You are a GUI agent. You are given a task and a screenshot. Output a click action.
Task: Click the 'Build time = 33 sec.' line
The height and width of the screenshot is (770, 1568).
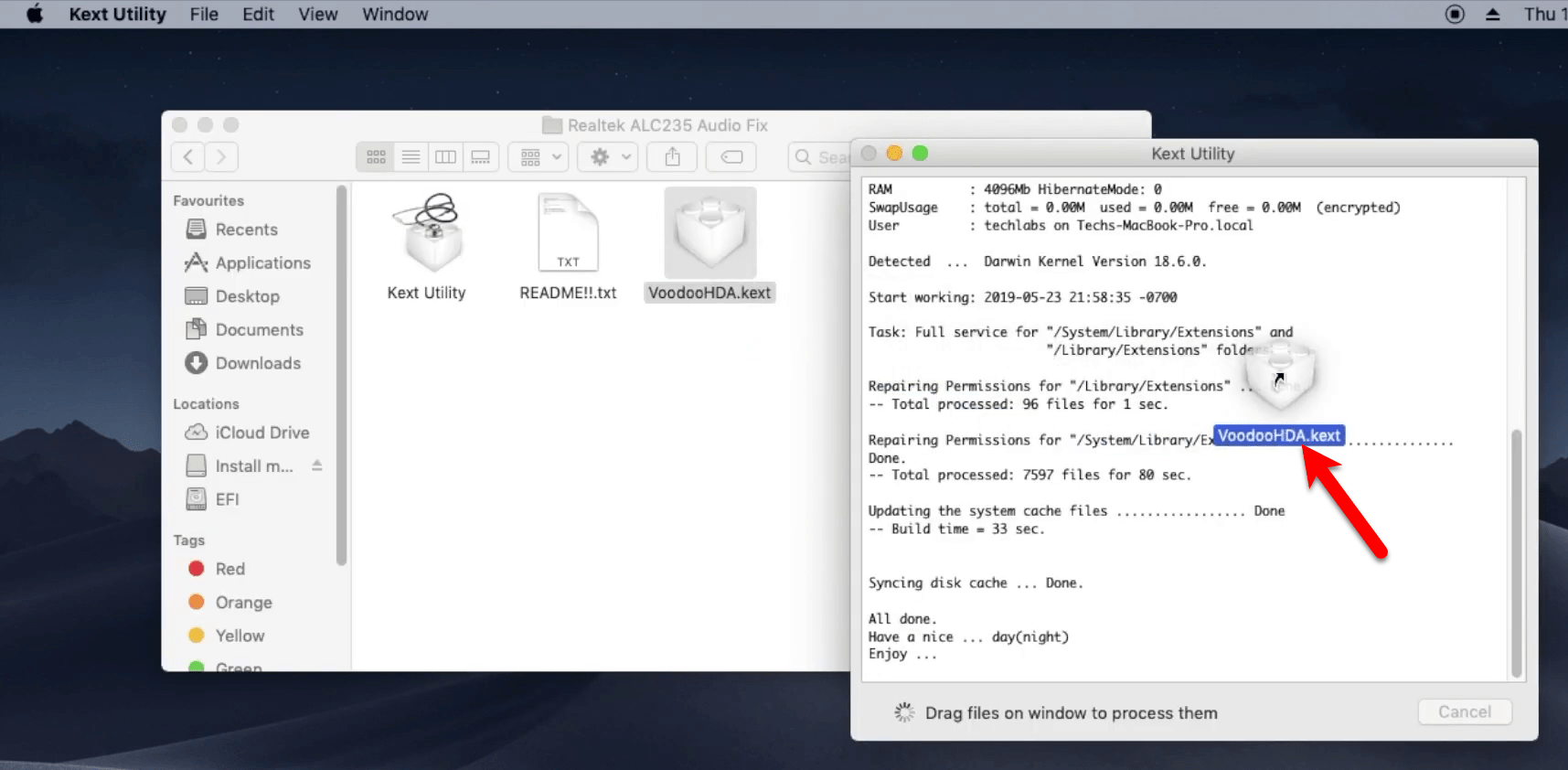956,529
